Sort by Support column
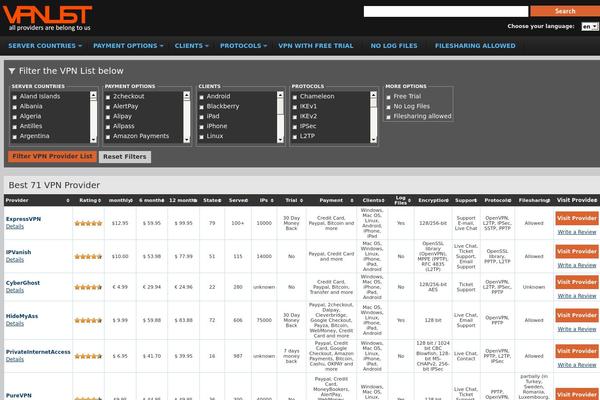The height and width of the screenshot is (400, 600). 466,201
